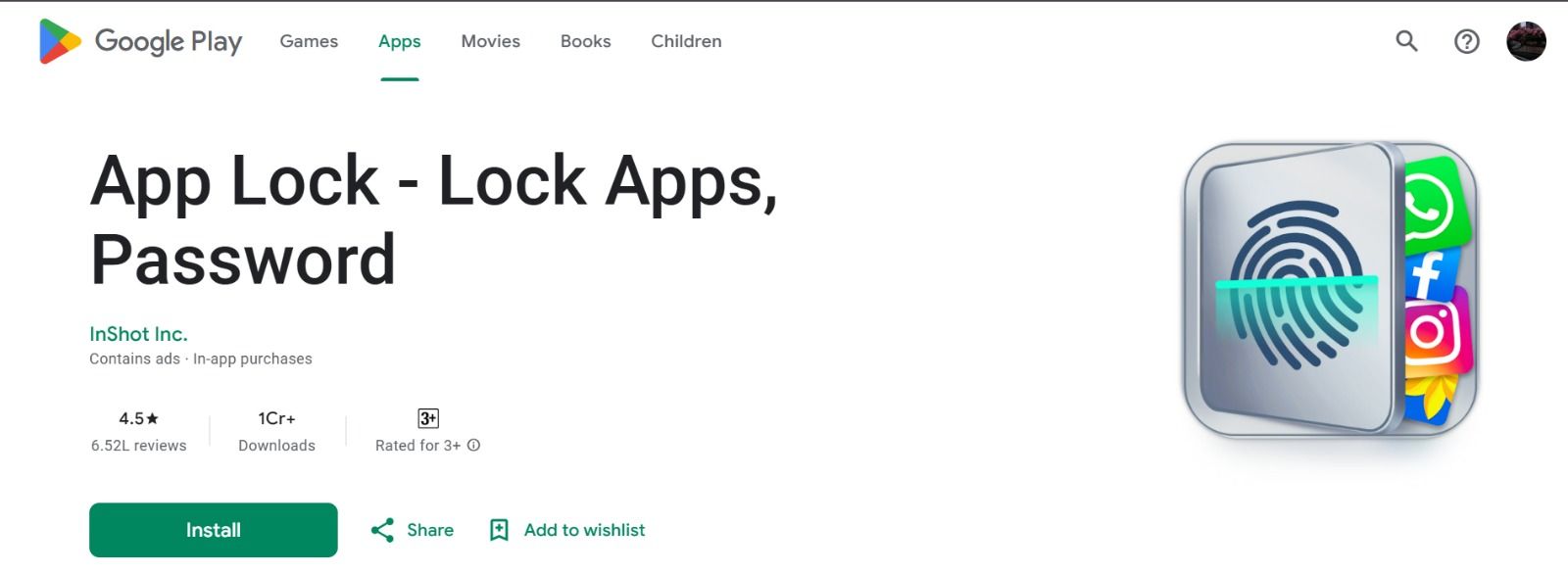This screenshot has width=1568, height=574.
Task: Click the share icon next to Share
Action: pyautogui.click(x=382, y=530)
